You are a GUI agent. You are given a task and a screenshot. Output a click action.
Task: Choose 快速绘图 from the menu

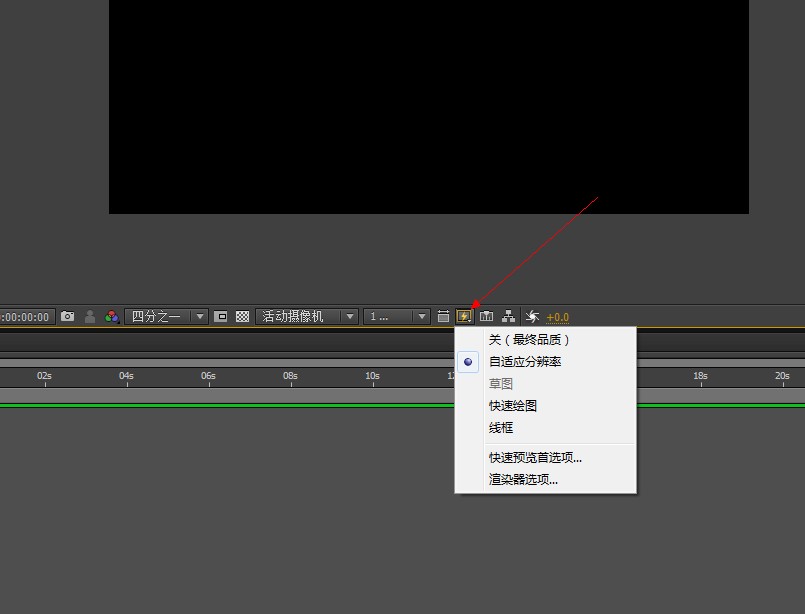pos(545,406)
